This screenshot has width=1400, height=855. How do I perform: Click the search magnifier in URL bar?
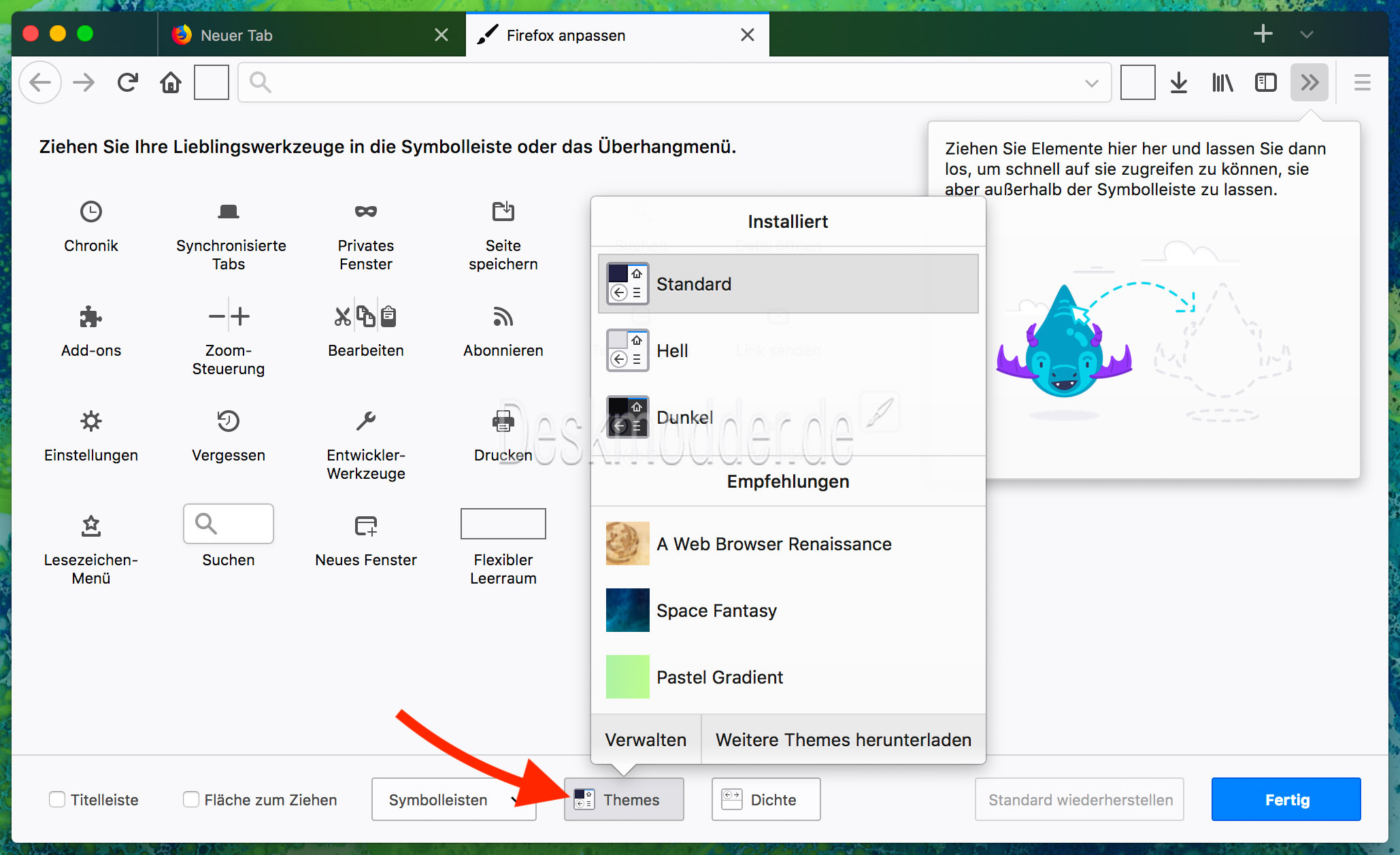(x=260, y=83)
